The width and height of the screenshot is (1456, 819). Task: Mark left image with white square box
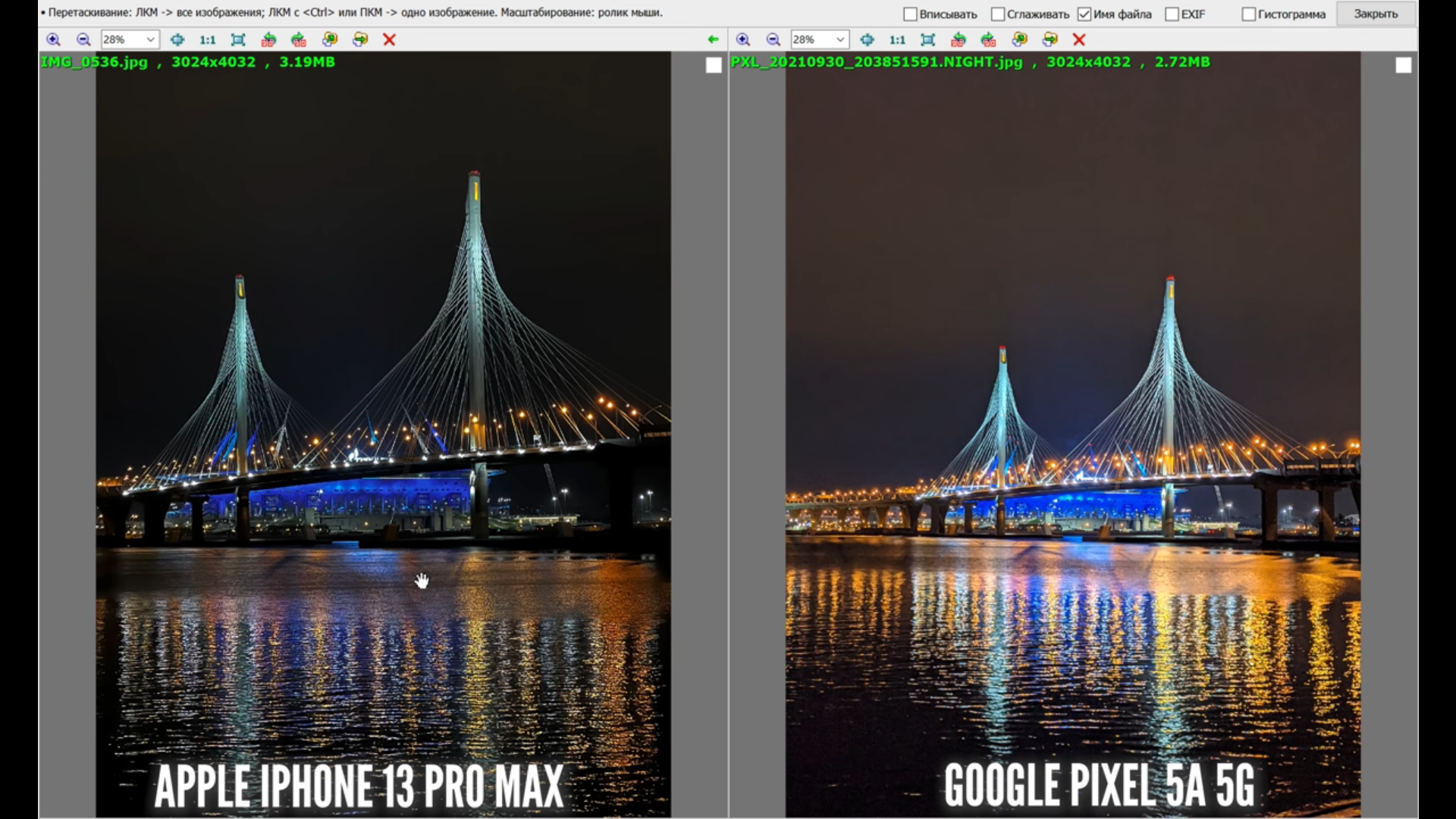point(714,65)
